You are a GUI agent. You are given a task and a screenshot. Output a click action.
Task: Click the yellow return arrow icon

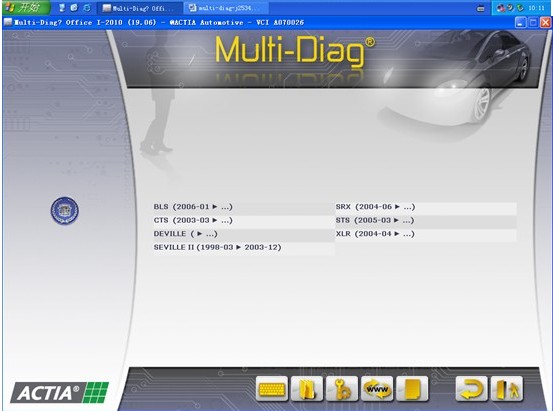[472, 389]
